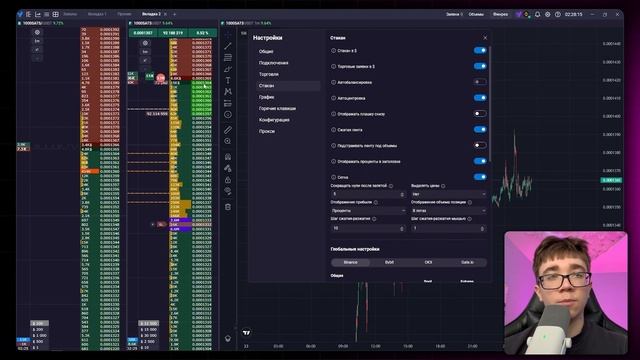Toggle the 'Автоцентровка' switch

pos(480,98)
